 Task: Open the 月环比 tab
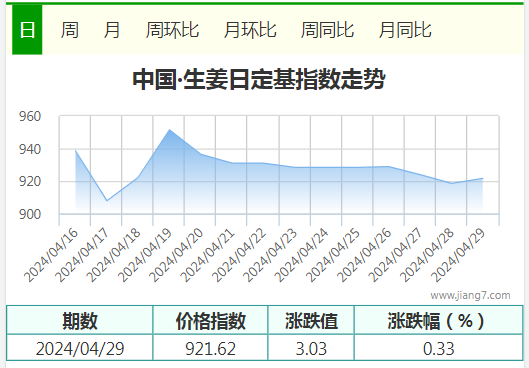coord(250,30)
